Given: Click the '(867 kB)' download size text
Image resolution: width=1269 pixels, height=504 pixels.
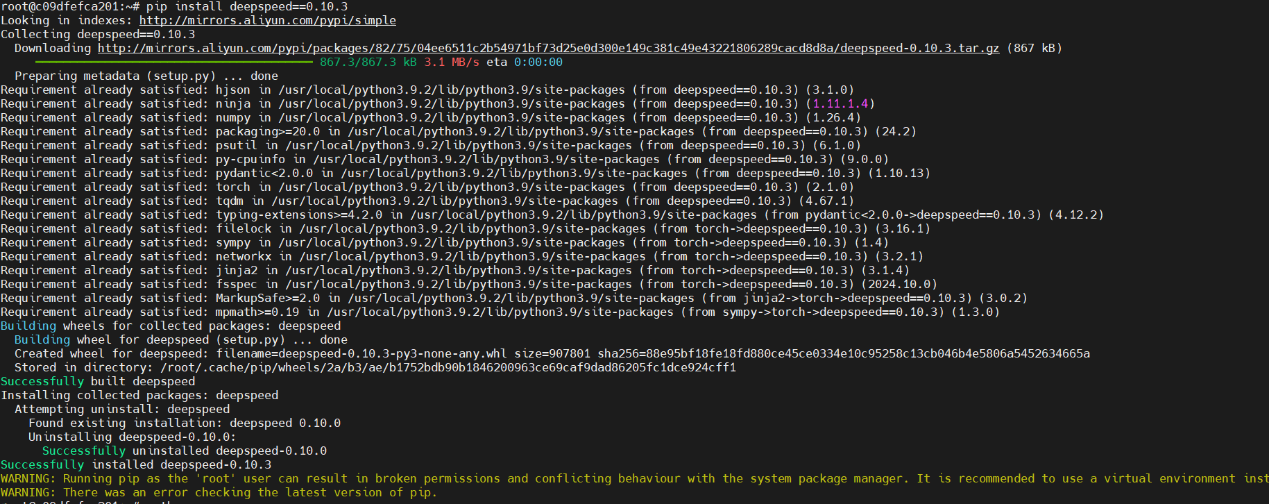Looking at the screenshot, I should (1034, 48).
